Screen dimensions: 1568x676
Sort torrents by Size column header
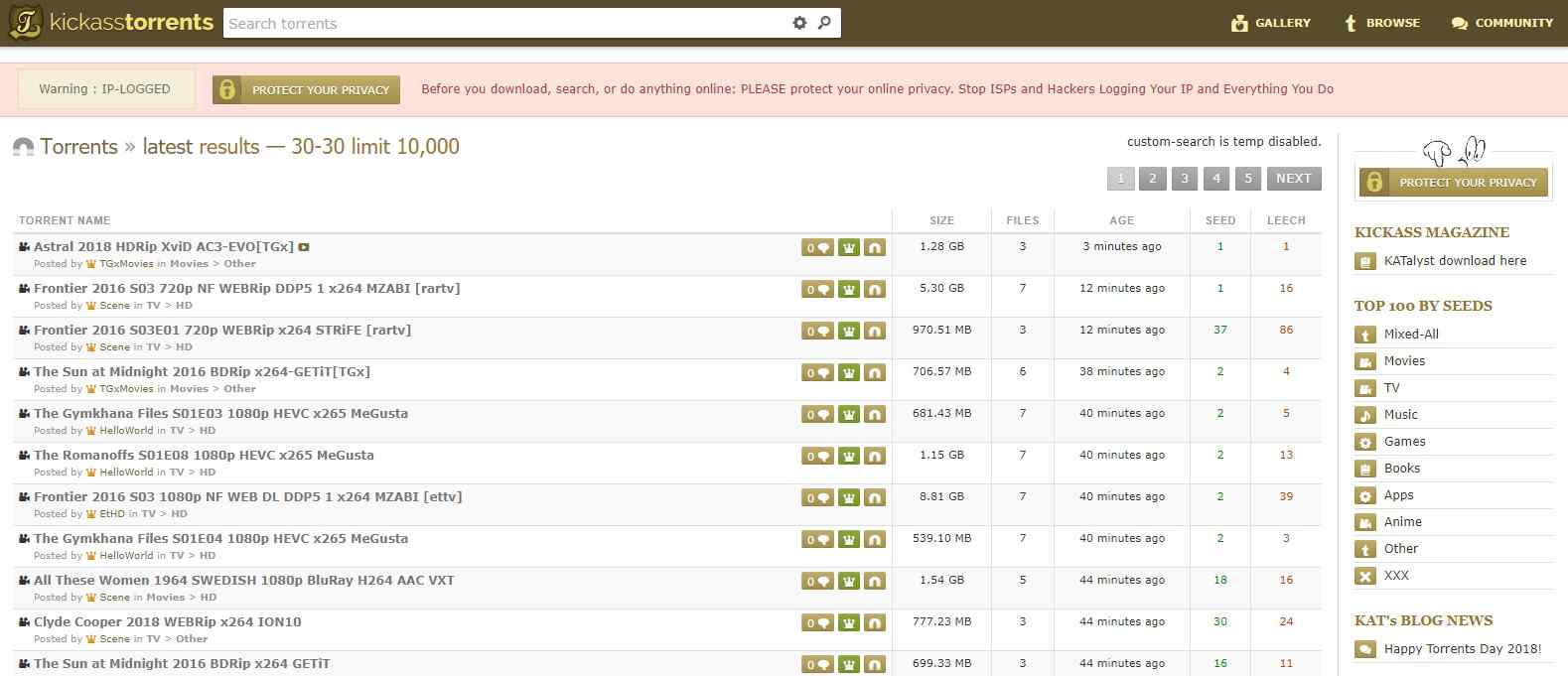tap(941, 220)
